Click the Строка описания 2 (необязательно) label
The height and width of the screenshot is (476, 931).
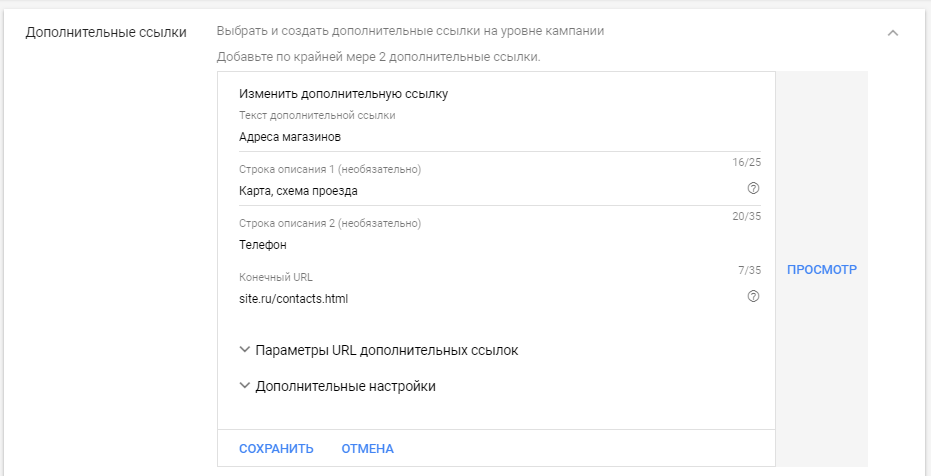click(x=330, y=223)
